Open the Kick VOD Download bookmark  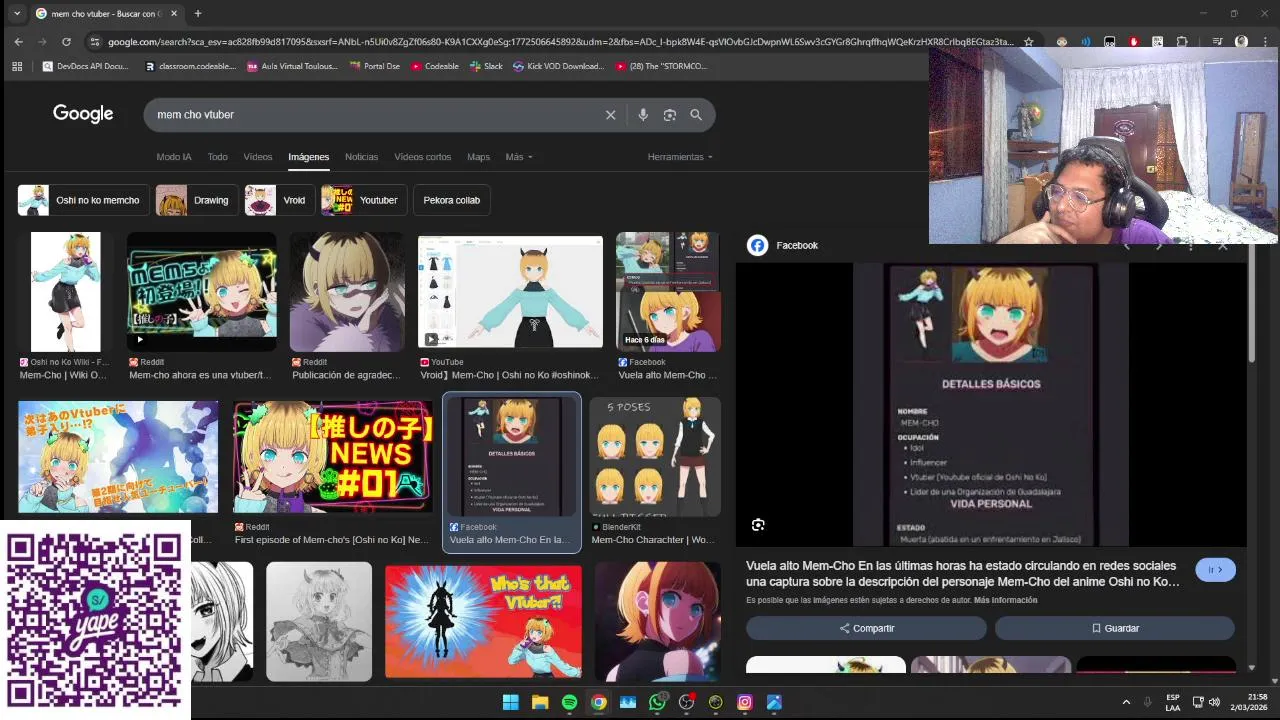(558, 66)
